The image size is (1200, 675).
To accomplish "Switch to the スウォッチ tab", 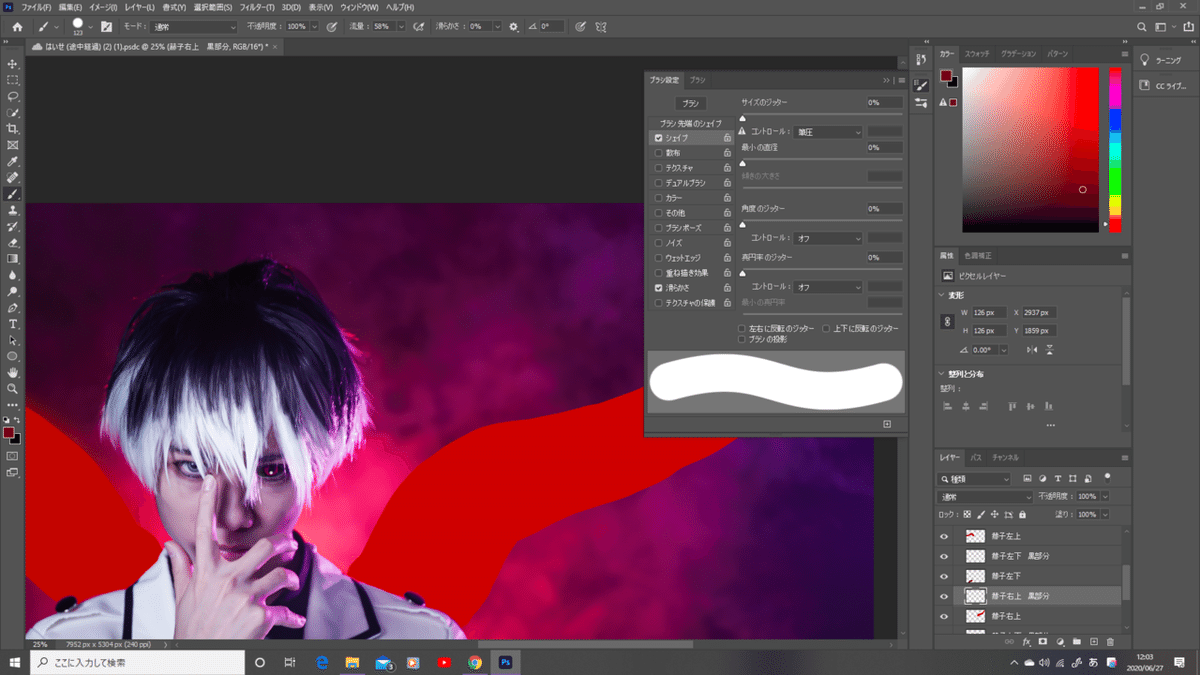I will point(977,54).
